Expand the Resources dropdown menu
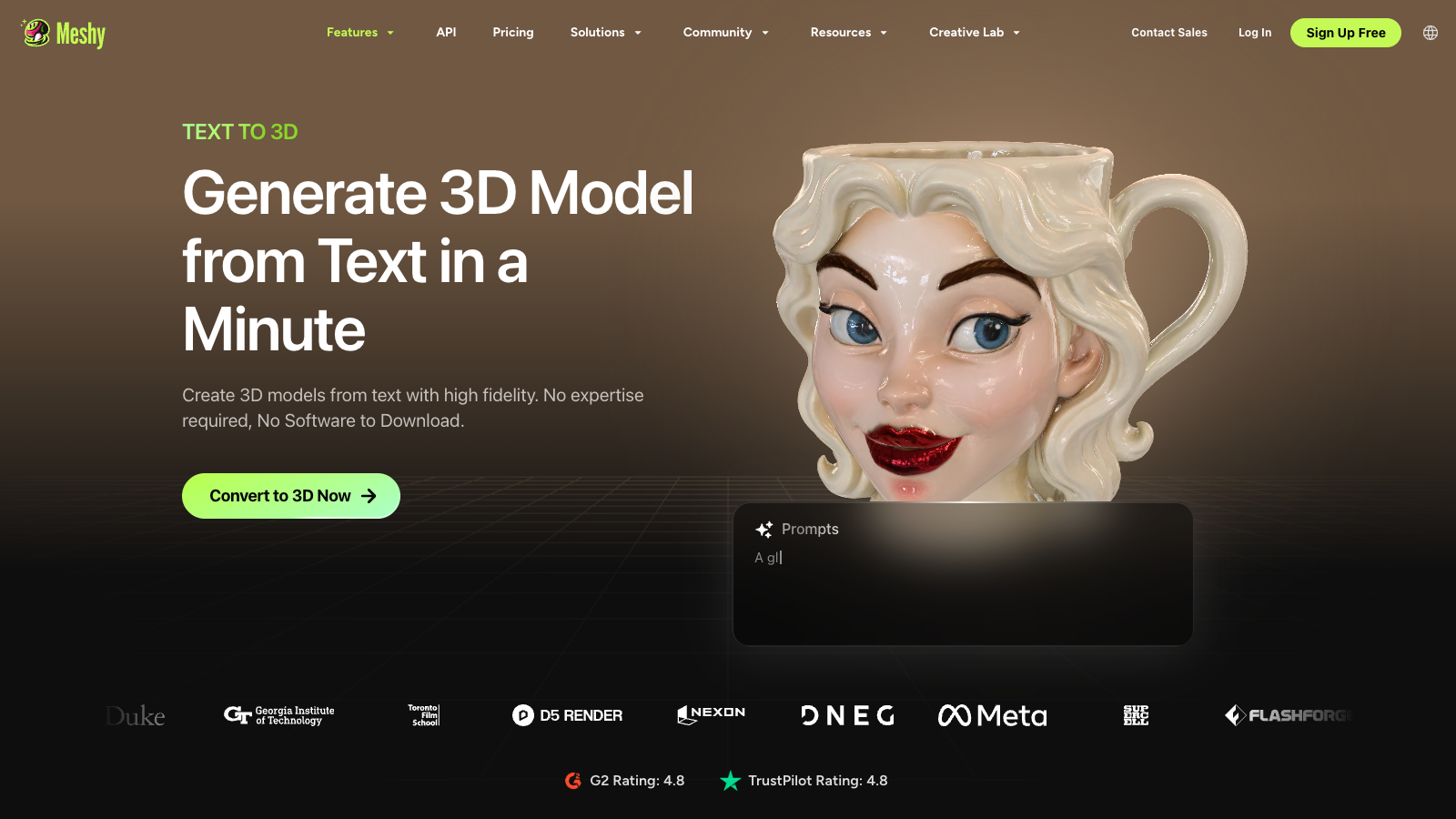 click(x=849, y=33)
